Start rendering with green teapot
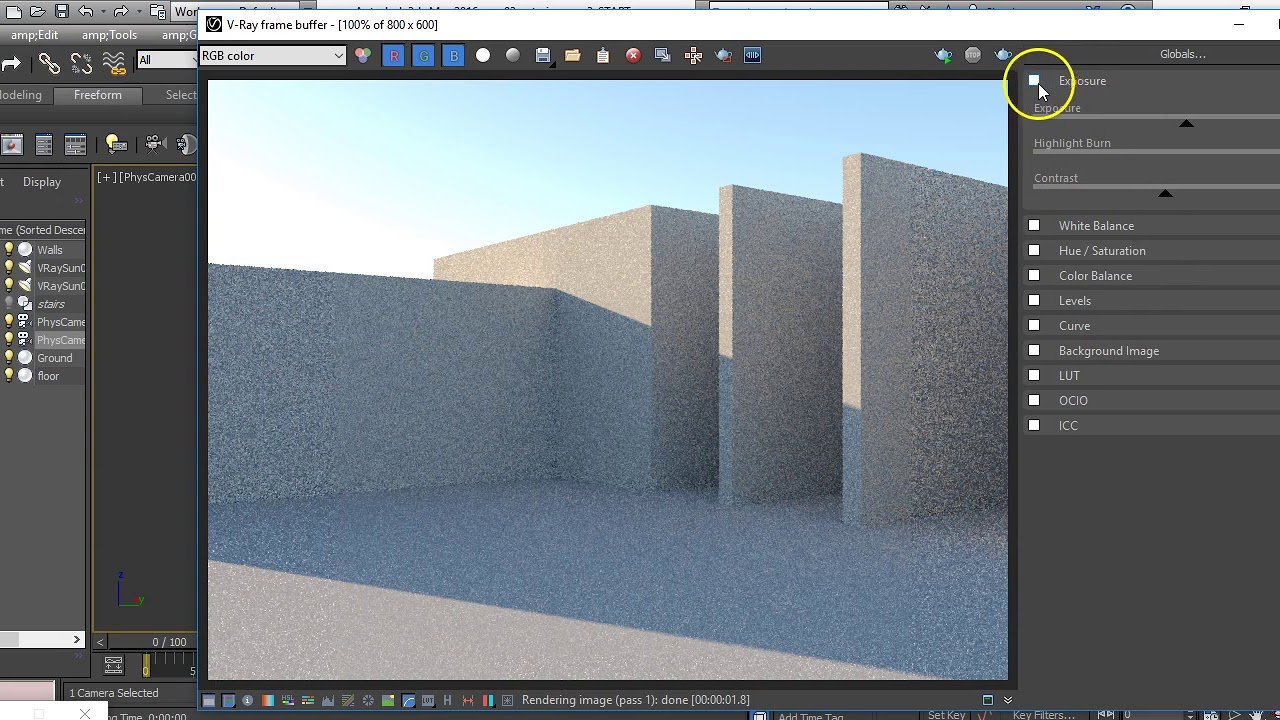The width and height of the screenshot is (1280, 720). [x=943, y=56]
